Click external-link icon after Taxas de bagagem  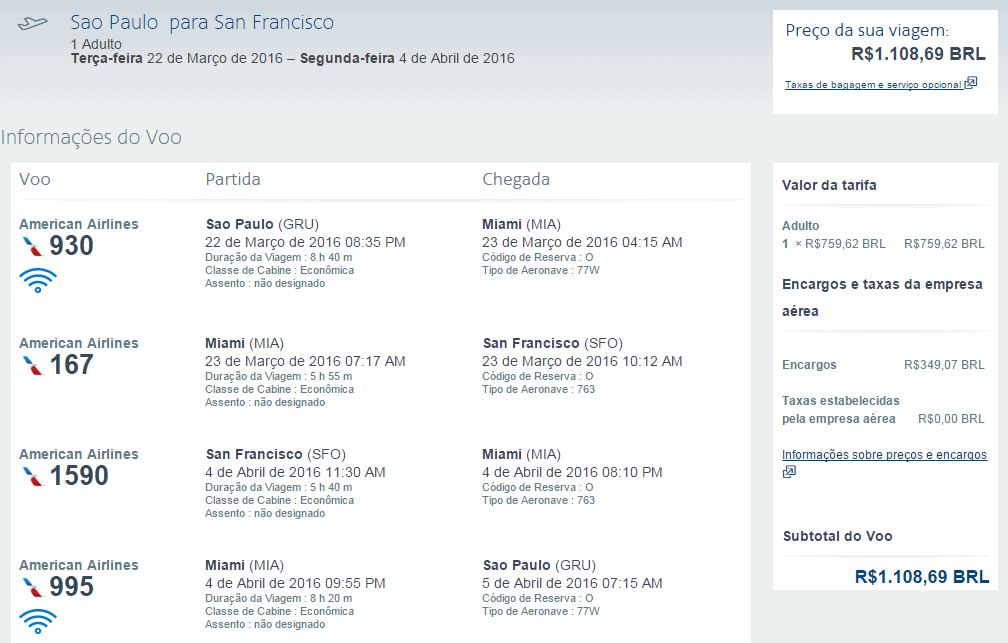[x=971, y=82]
